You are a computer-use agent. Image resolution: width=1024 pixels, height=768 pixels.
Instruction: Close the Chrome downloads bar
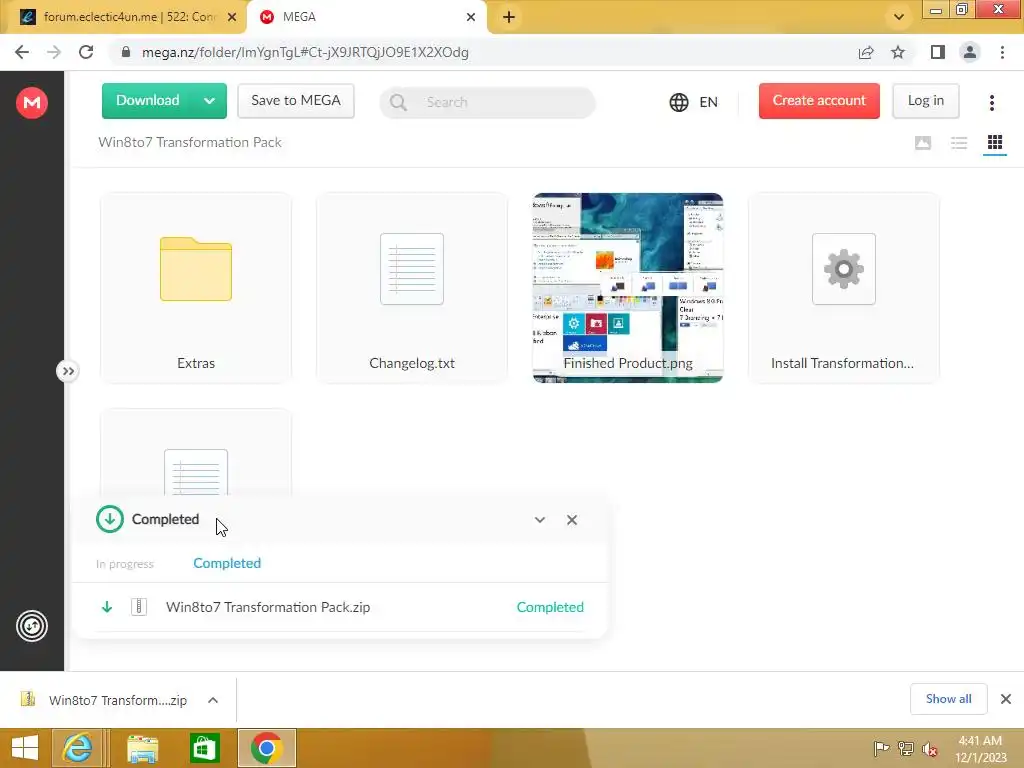pos(1006,699)
